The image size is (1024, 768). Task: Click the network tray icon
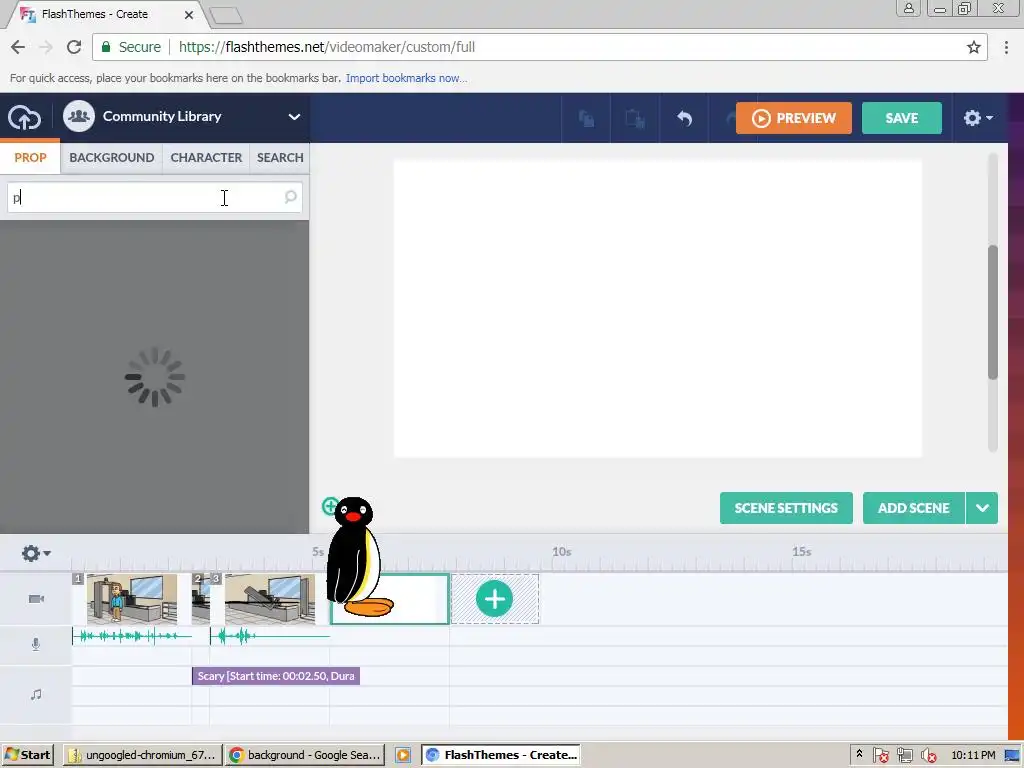(x=904, y=756)
